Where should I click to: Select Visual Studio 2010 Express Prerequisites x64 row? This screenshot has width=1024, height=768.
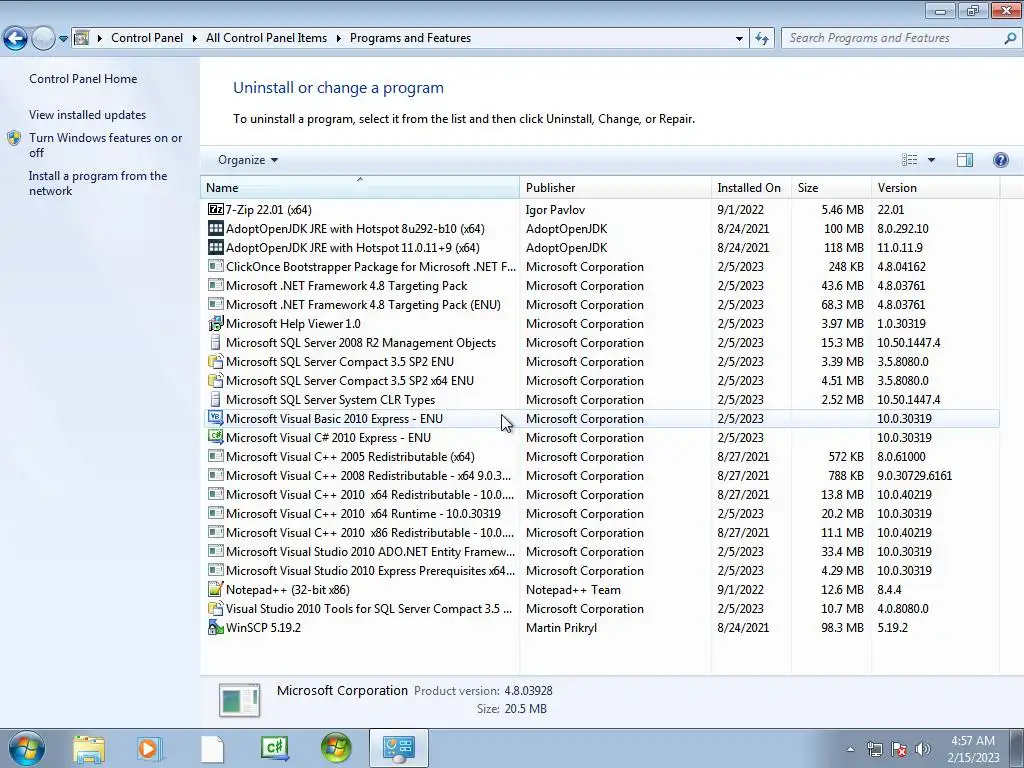point(600,571)
